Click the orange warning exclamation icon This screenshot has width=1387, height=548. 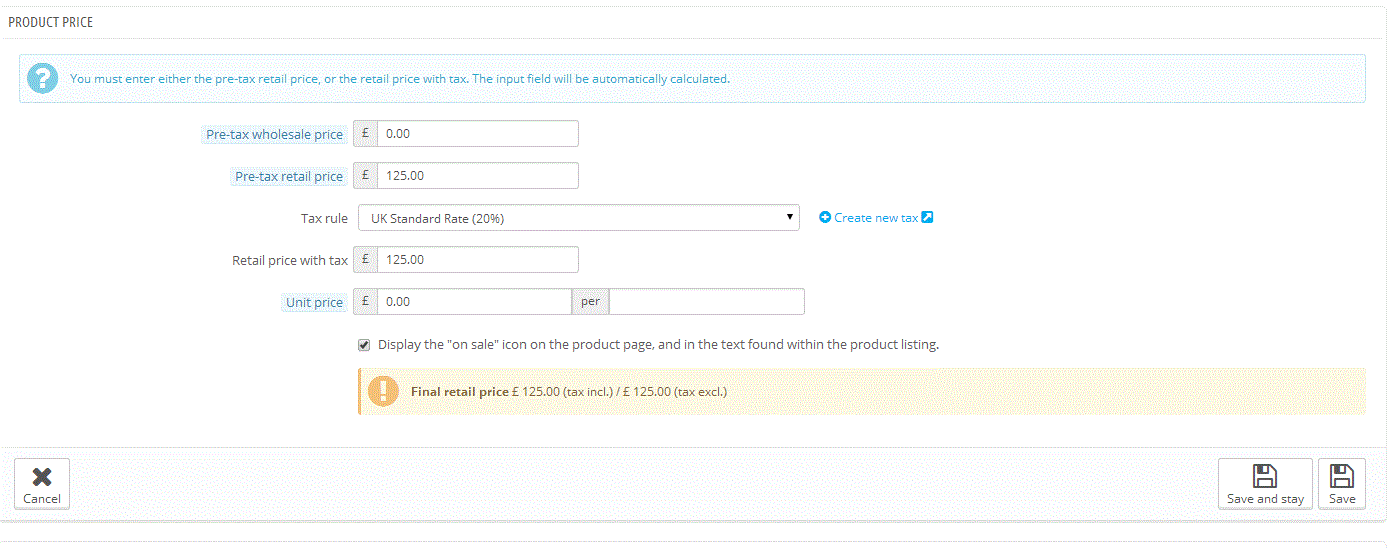383,391
